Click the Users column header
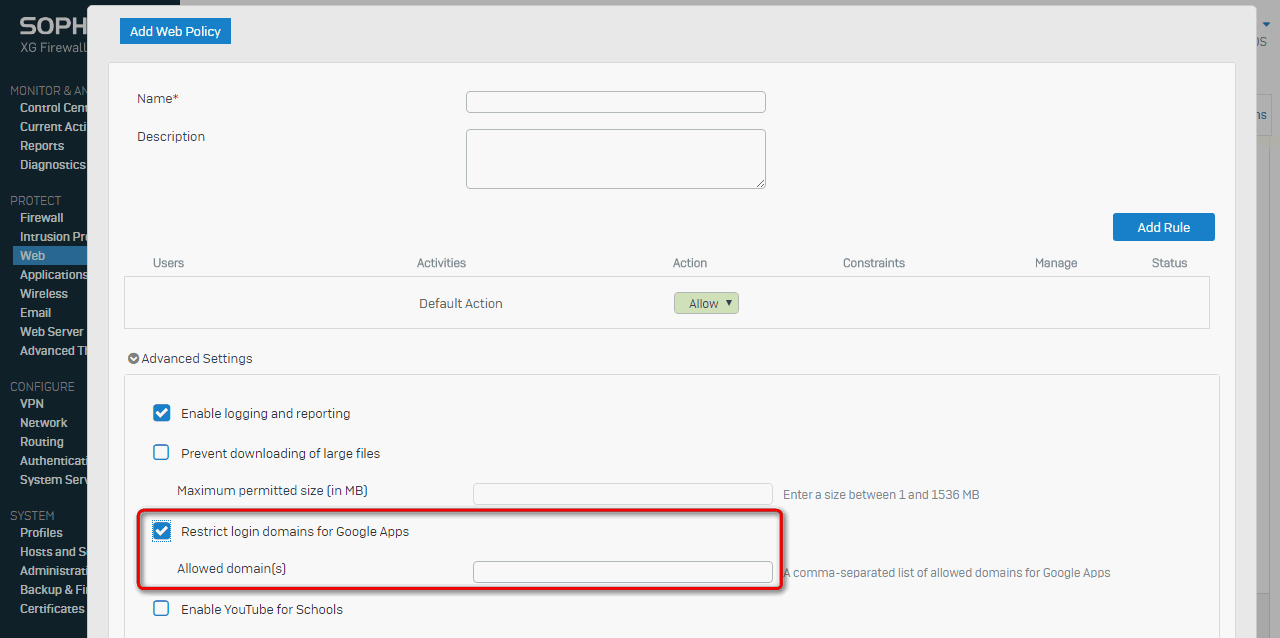 tap(168, 263)
